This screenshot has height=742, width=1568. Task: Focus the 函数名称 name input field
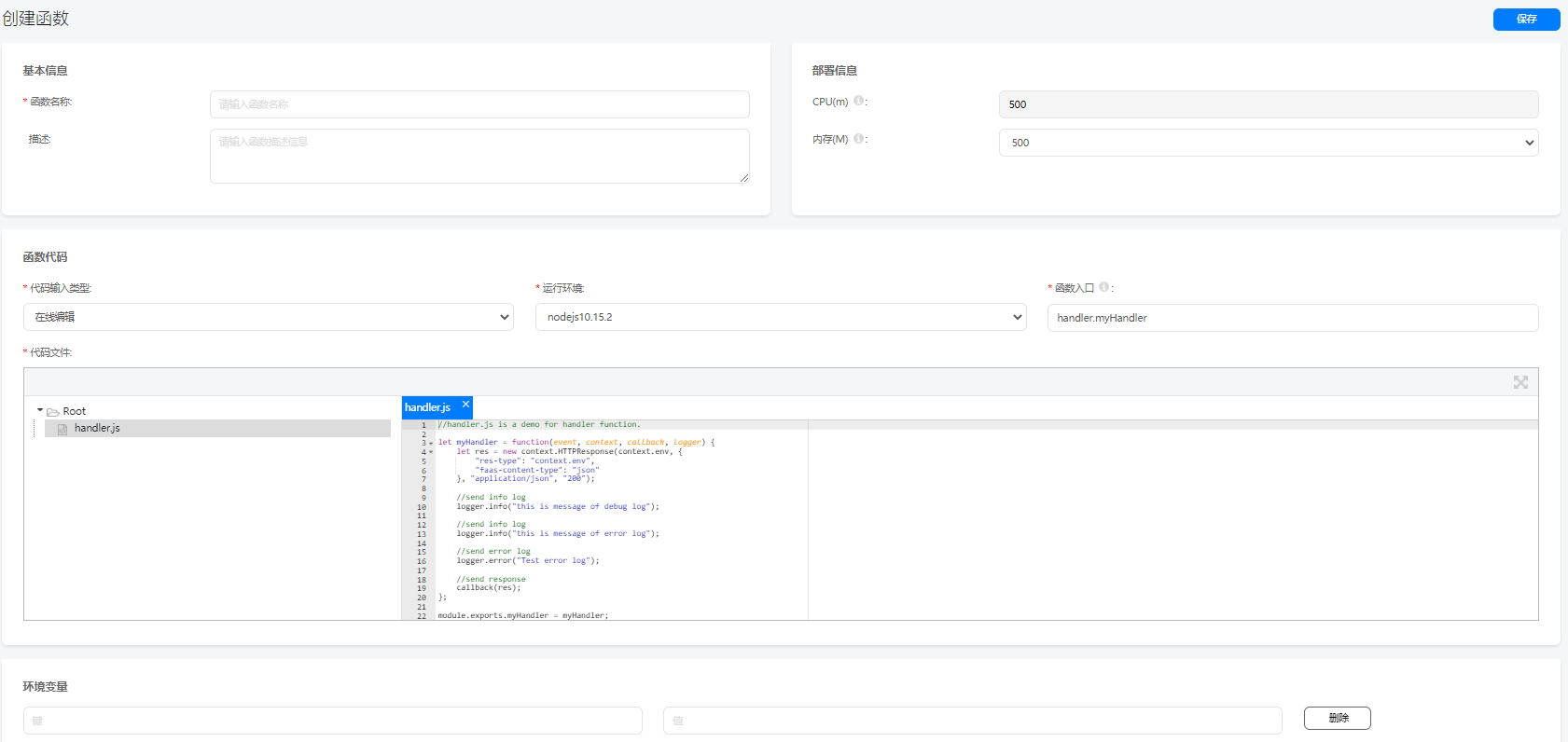coord(479,104)
